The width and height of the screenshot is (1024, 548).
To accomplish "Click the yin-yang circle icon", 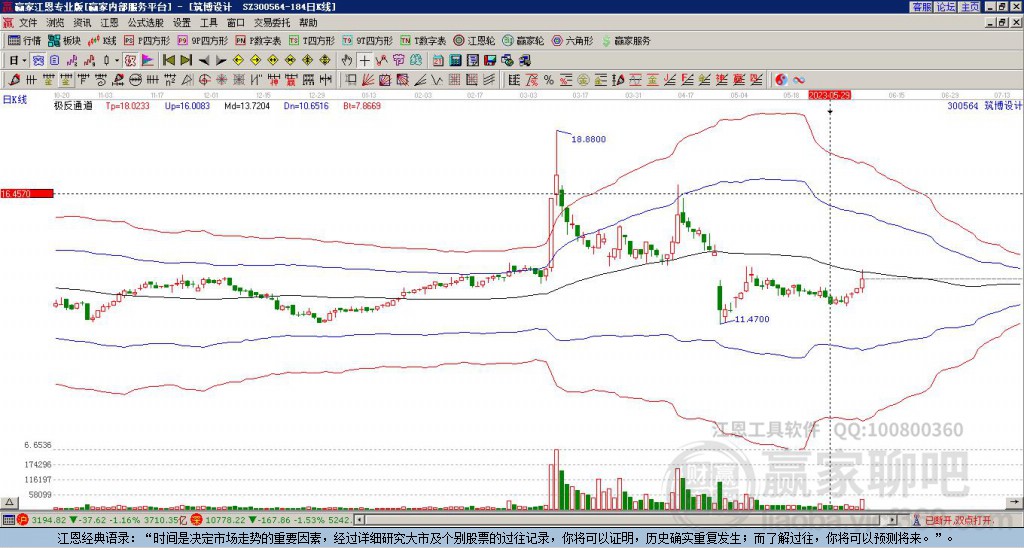I will tap(781, 80).
